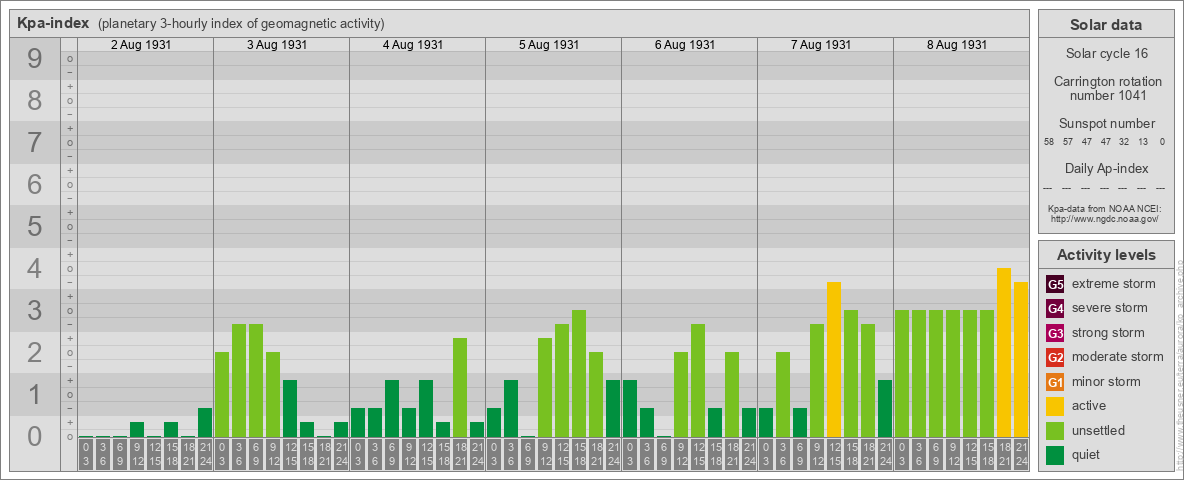This screenshot has width=1184, height=480.
Task: Select the 3 Aug 1931 date header
Action: click(x=277, y=45)
